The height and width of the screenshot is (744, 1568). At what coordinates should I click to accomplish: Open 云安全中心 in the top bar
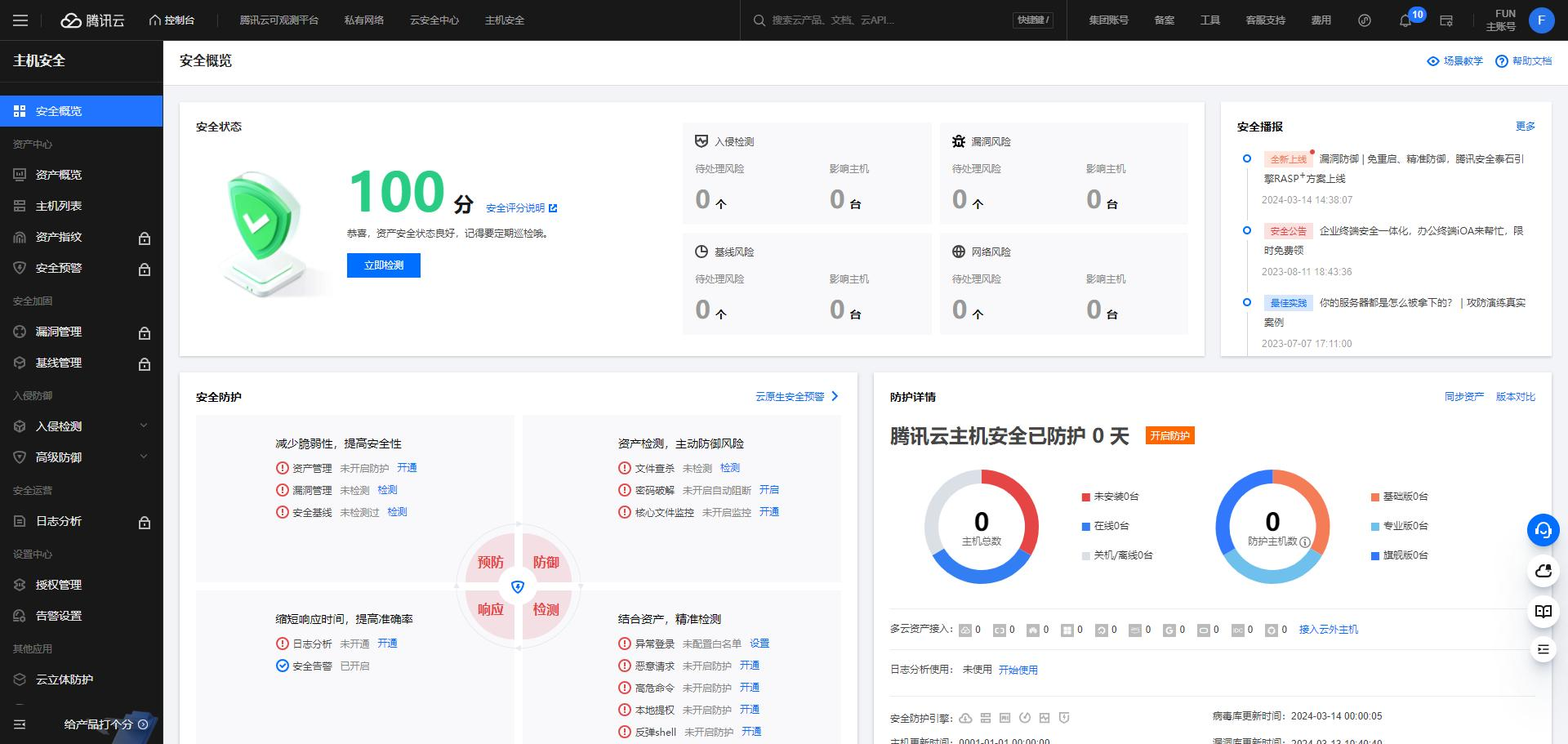(x=434, y=20)
